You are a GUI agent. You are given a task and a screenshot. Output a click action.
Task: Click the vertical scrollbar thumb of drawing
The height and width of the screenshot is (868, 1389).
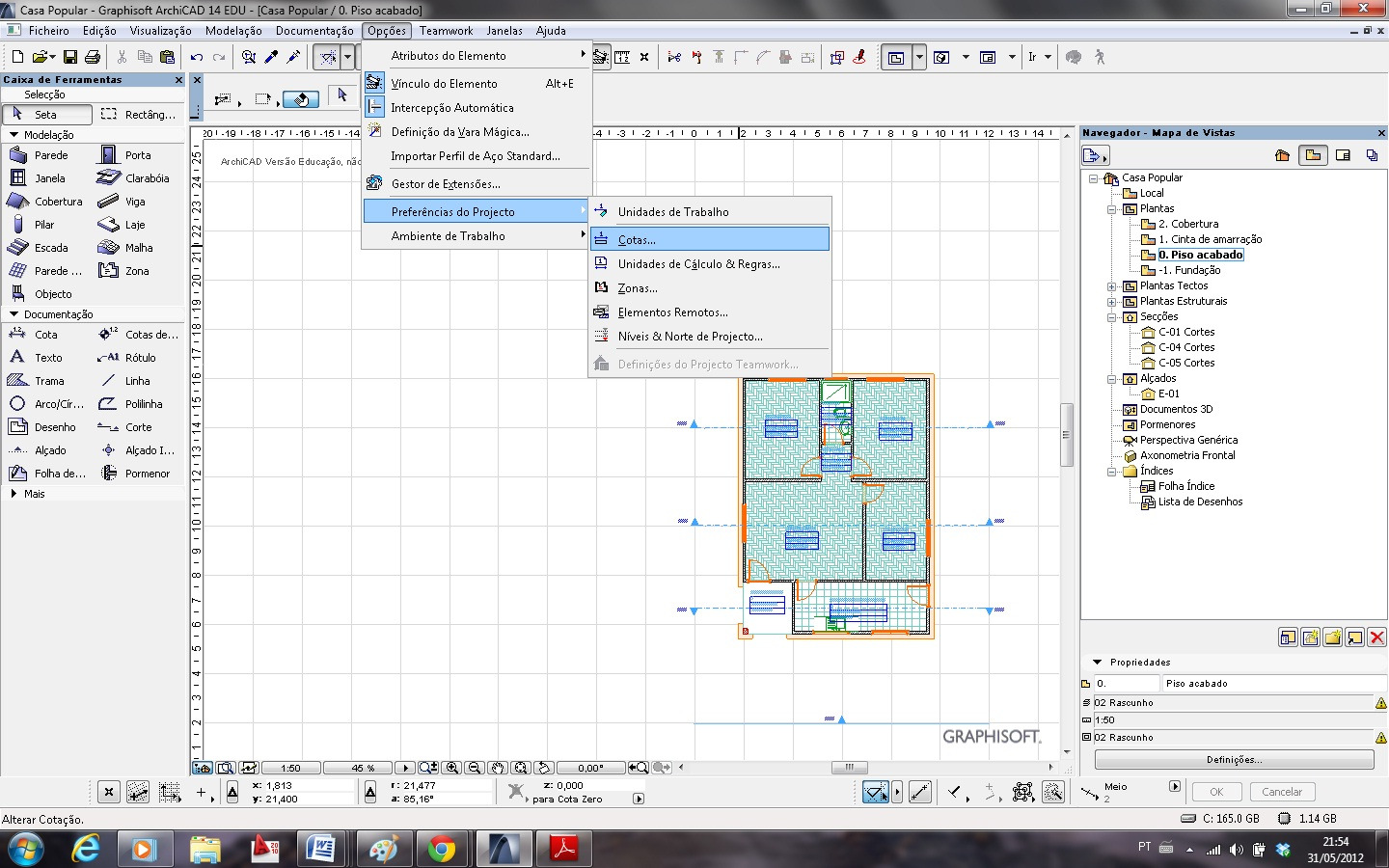click(1066, 434)
